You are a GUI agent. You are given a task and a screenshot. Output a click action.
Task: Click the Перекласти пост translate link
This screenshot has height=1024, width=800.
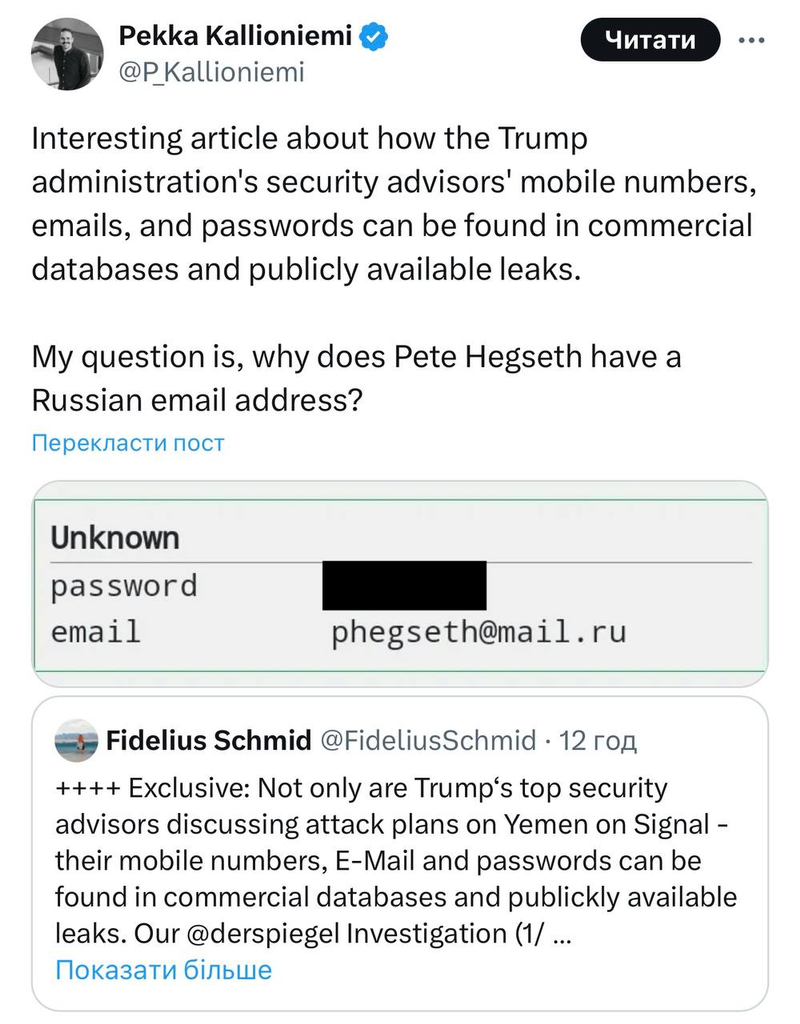point(128,443)
